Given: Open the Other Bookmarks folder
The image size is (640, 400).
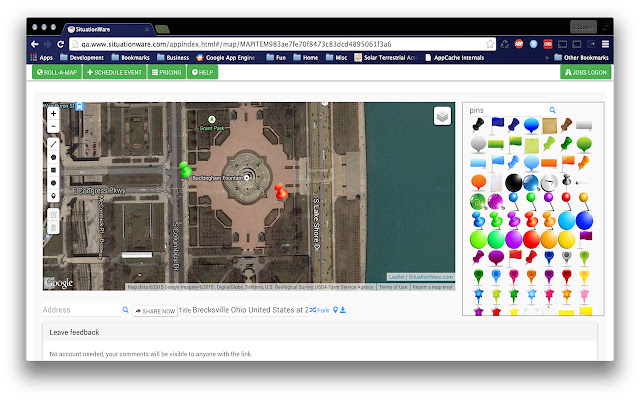Looking at the screenshot, I should [581, 57].
